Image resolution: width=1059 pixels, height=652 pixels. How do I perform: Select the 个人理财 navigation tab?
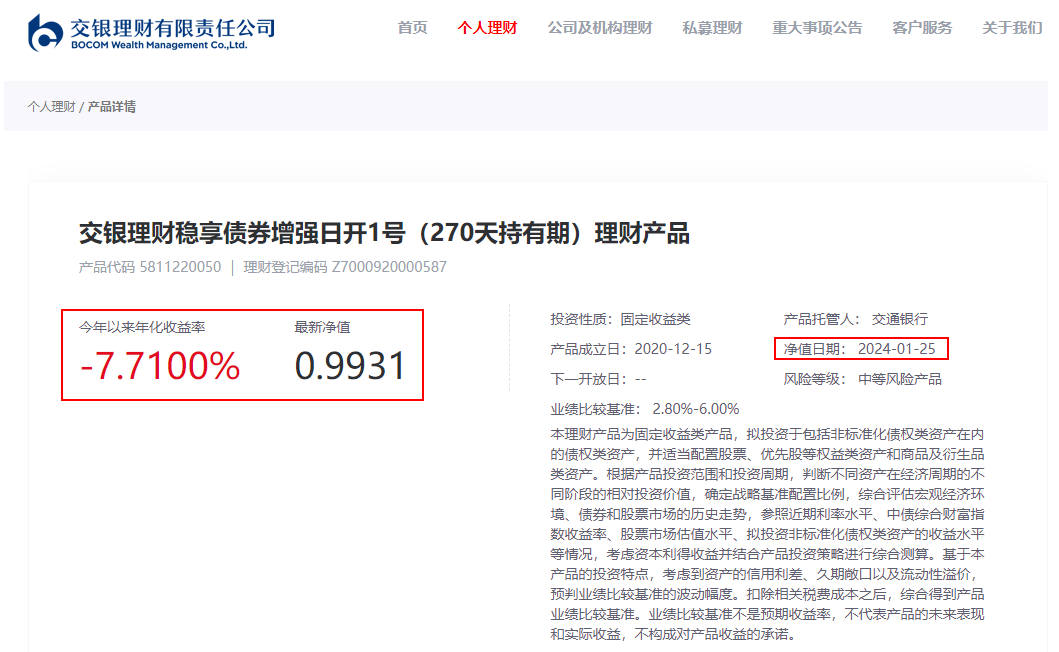(x=487, y=28)
